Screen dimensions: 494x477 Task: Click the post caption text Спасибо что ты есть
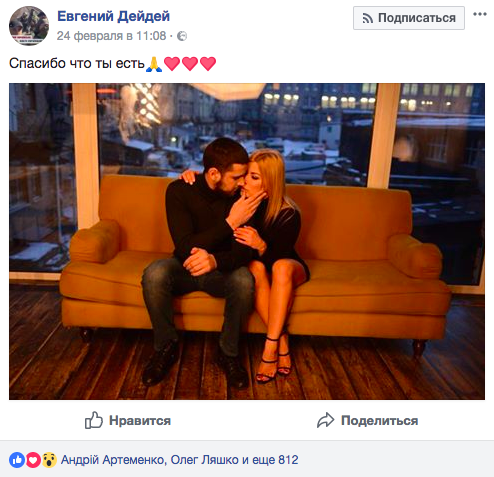tap(77, 63)
